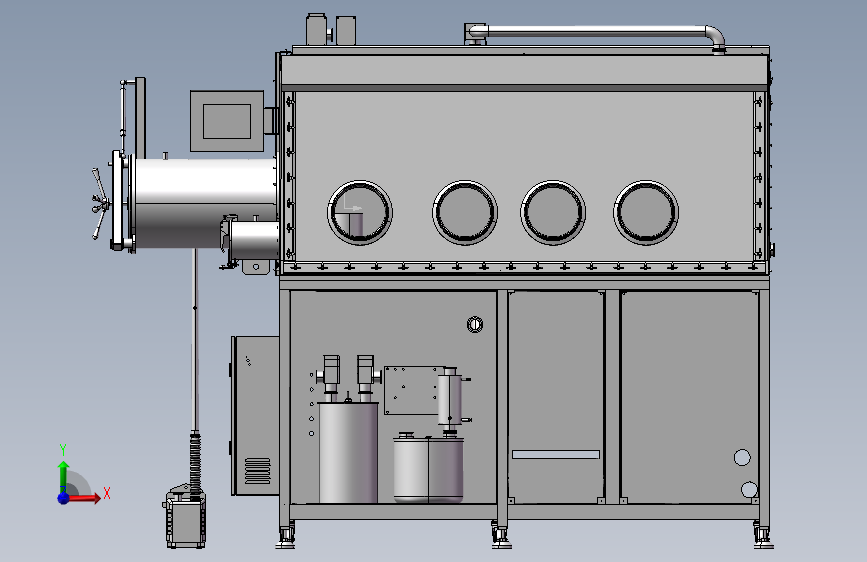The image size is (867, 562).
Task: Select the touchscreen control panel display
Action: click(x=227, y=121)
